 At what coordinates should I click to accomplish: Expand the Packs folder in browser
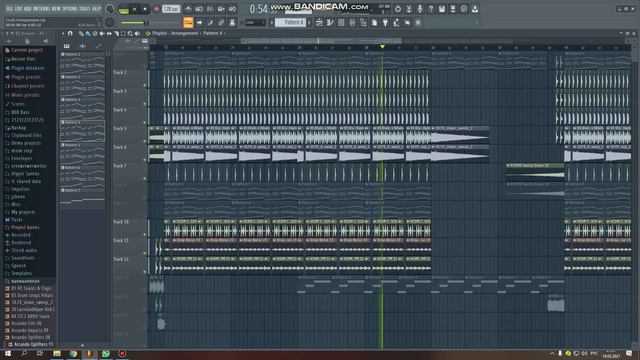tap(17, 220)
